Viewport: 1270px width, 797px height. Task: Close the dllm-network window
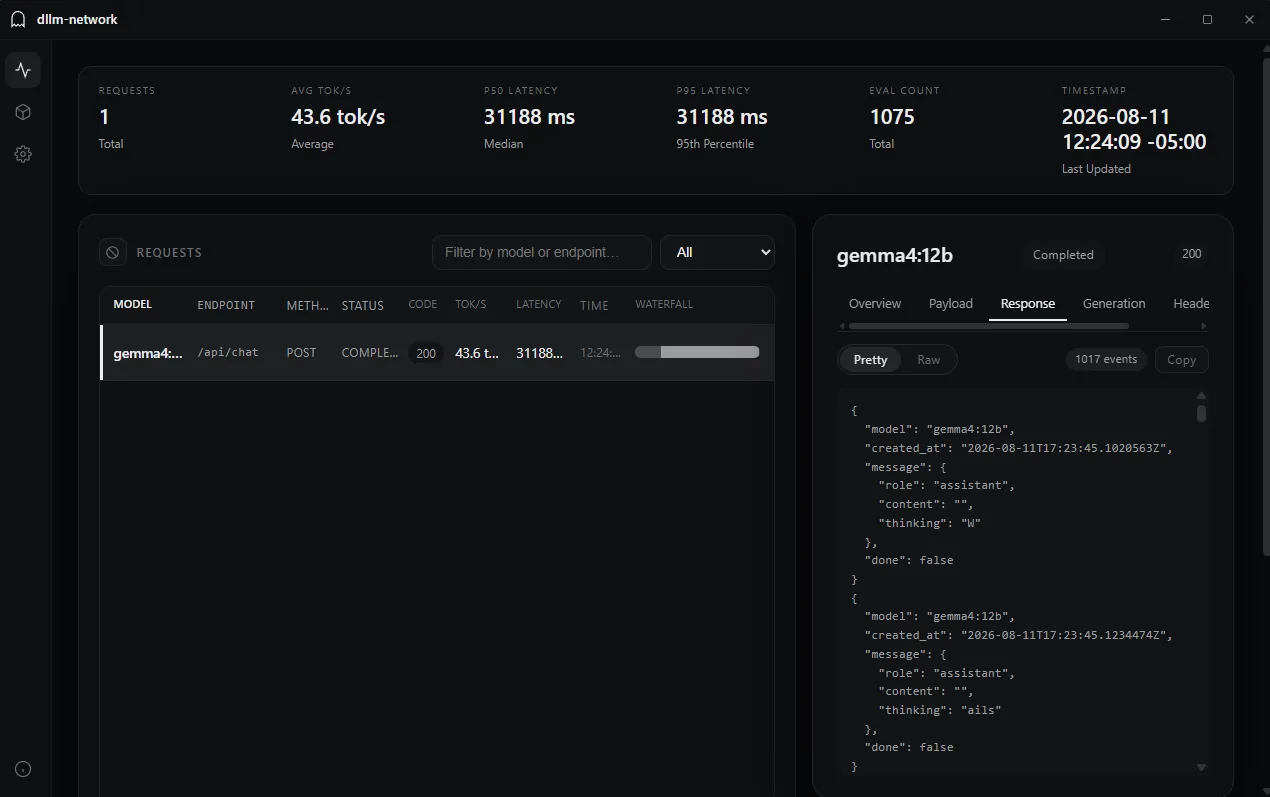click(x=1249, y=19)
